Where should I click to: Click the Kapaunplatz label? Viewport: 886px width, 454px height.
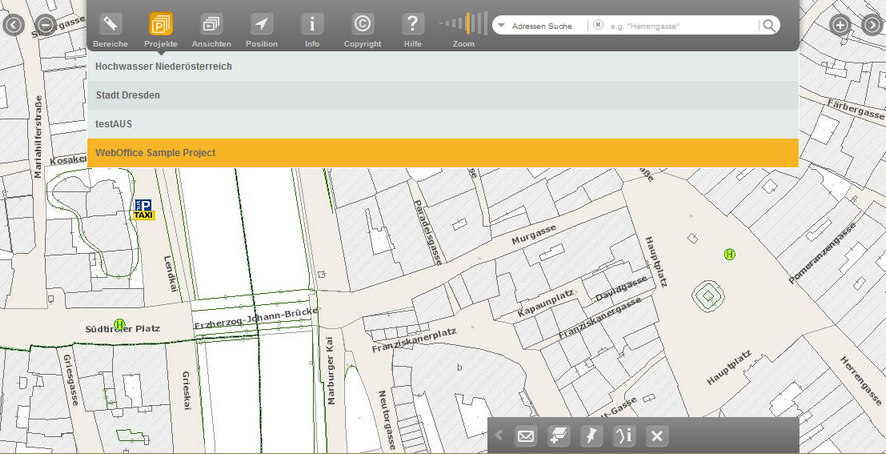[545, 303]
